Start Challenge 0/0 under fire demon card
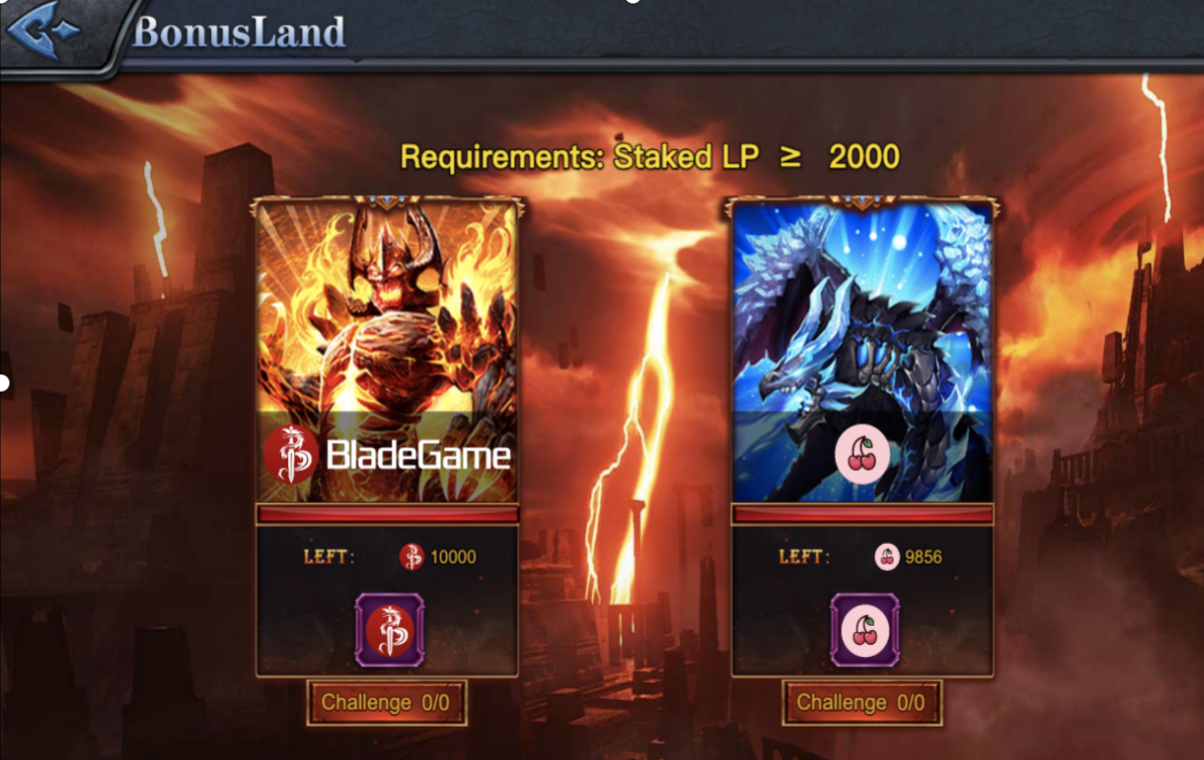The image size is (1204, 760). [x=386, y=703]
